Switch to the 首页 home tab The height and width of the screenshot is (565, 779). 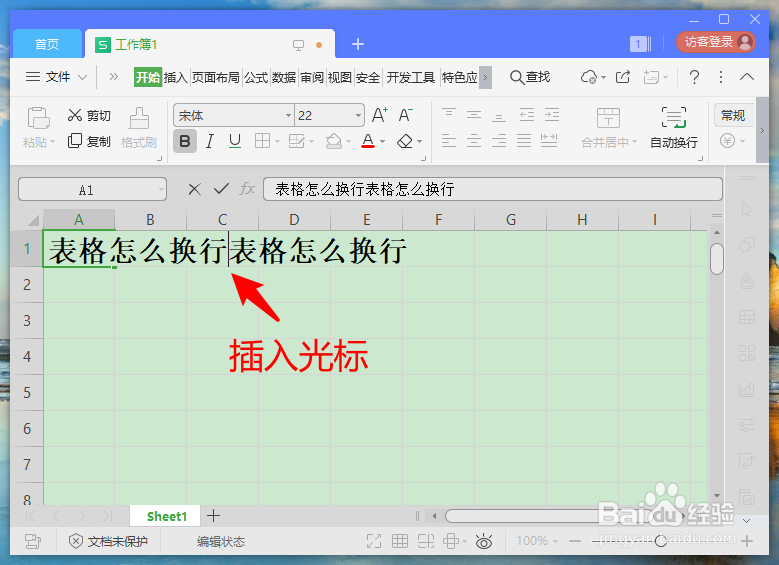47,44
